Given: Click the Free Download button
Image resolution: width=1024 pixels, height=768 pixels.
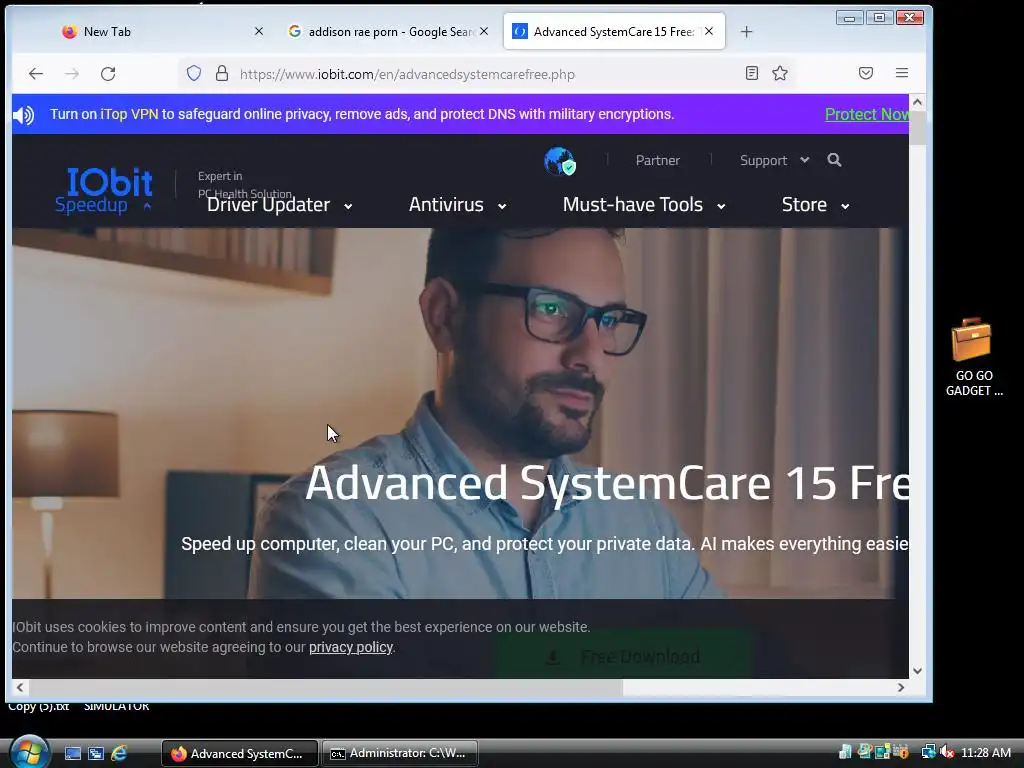Looking at the screenshot, I should point(623,656).
